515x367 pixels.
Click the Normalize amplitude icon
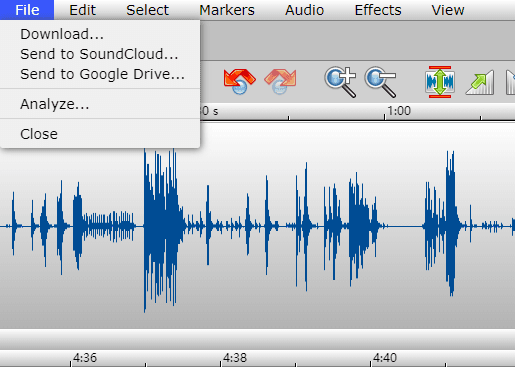point(440,82)
